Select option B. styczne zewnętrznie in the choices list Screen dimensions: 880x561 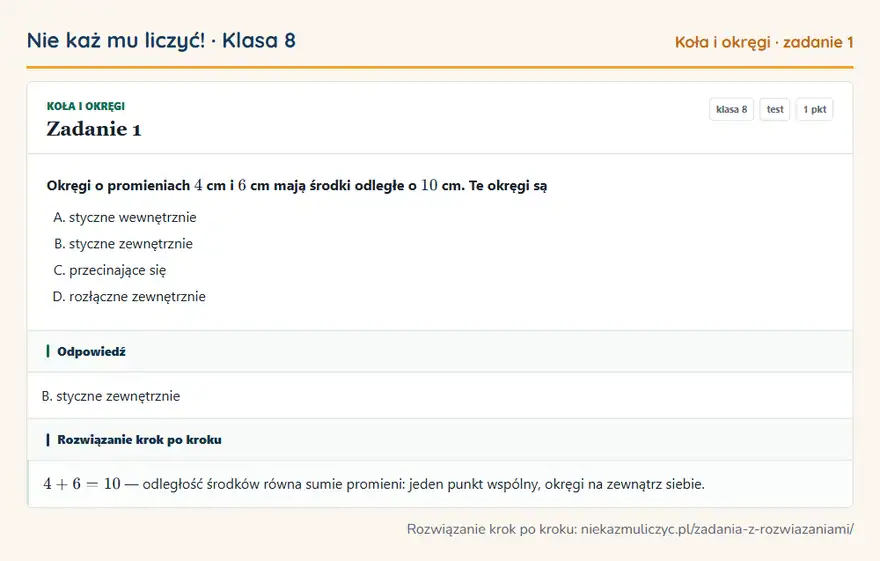click(123, 243)
